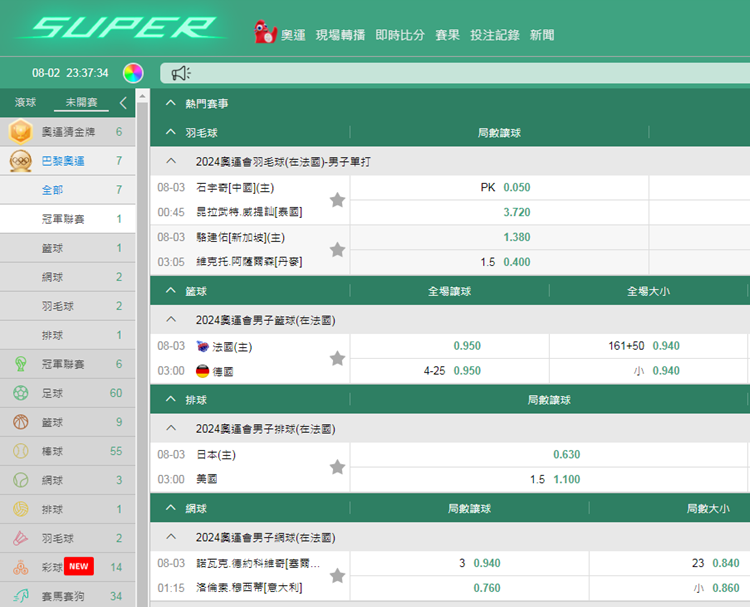Click the 足球 soccer ball icon
Screen dimensions: 750x607
click(21, 393)
